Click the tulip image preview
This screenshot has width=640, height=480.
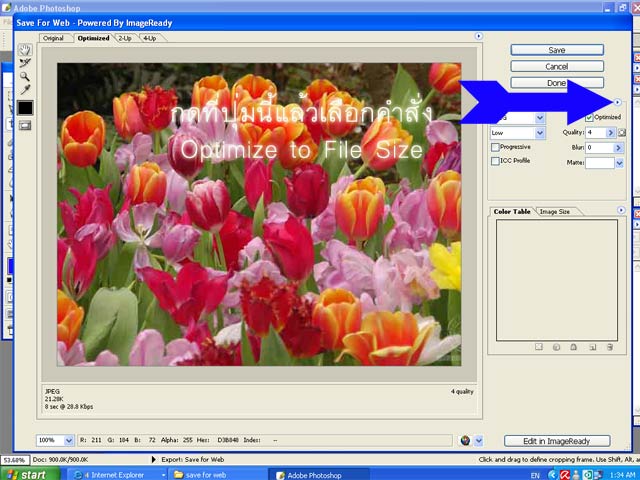point(259,214)
